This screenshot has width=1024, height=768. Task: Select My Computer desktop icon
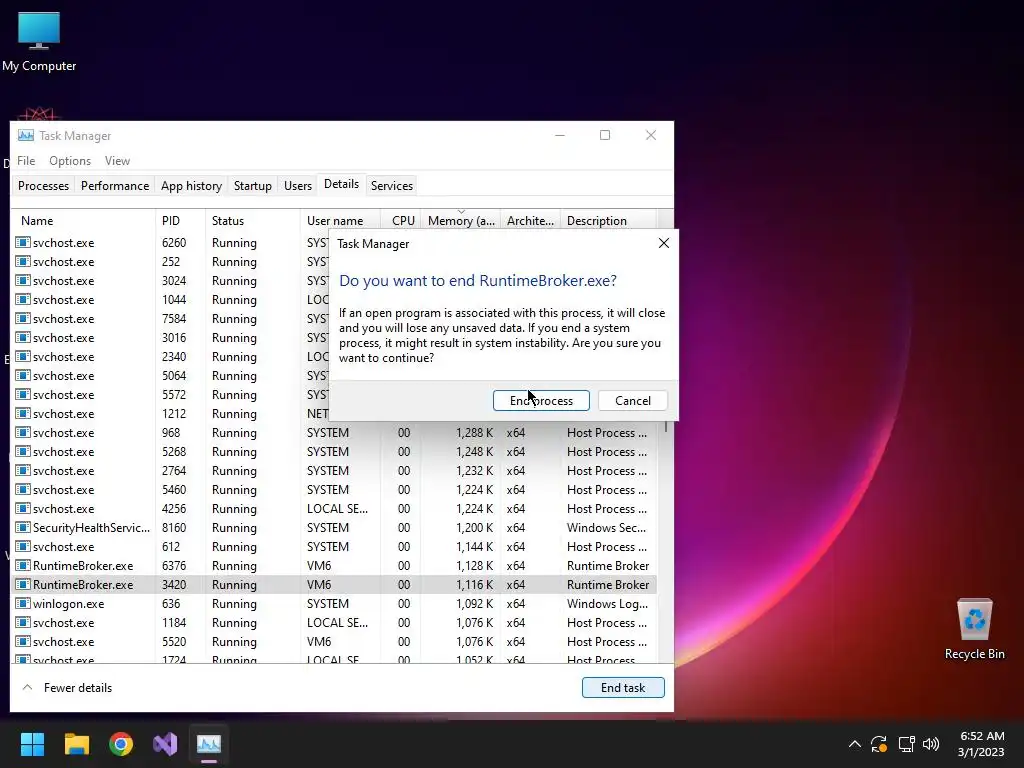pos(39,41)
